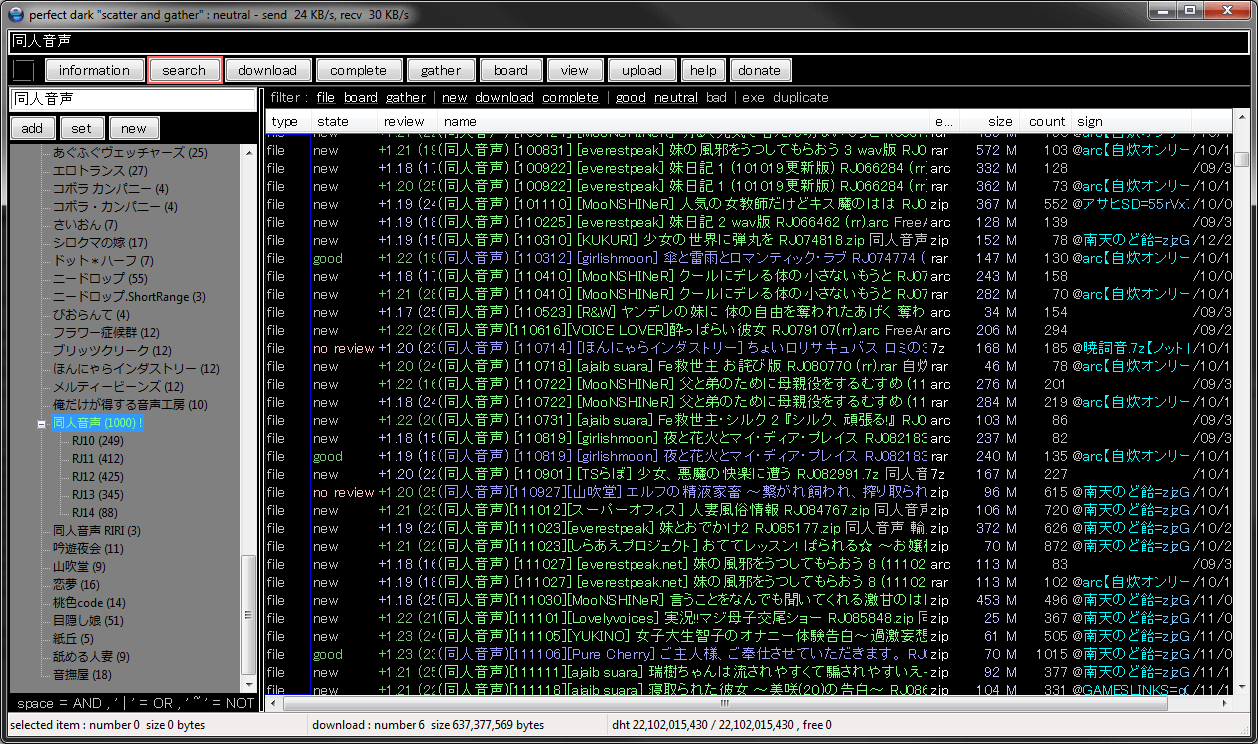Click the black status square left of information
Image resolution: width=1258 pixels, height=744 pixels.
[x=23, y=70]
